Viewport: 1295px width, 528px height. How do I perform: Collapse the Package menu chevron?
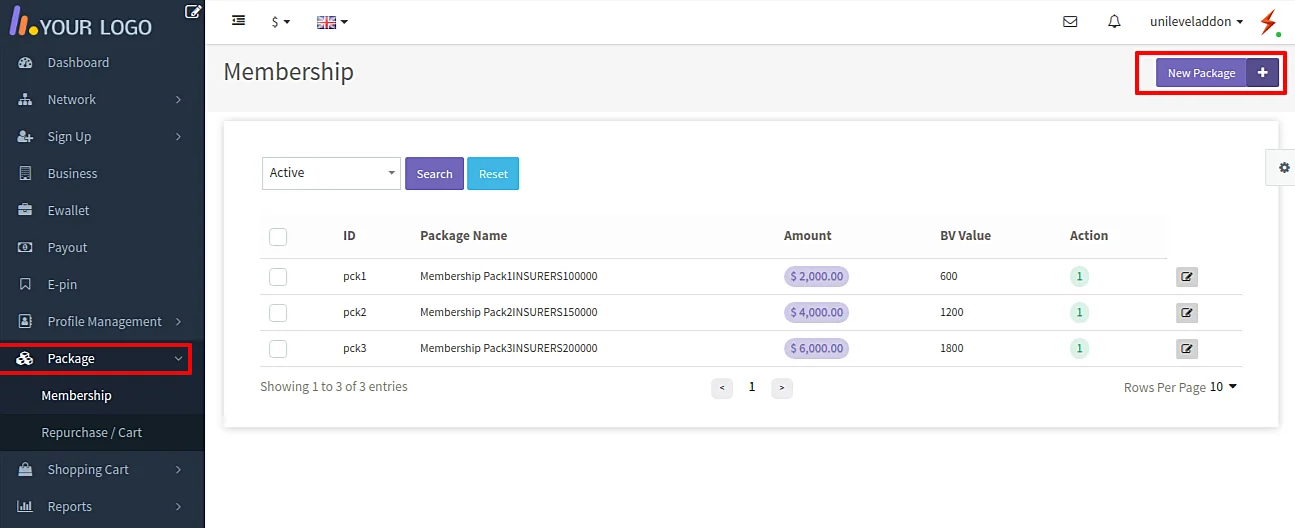[x=178, y=359]
